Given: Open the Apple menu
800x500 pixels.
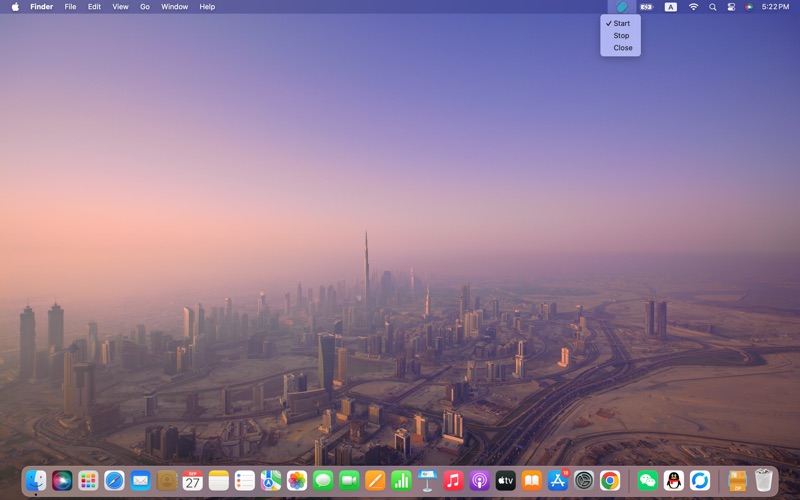Looking at the screenshot, I should pyautogui.click(x=15, y=7).
